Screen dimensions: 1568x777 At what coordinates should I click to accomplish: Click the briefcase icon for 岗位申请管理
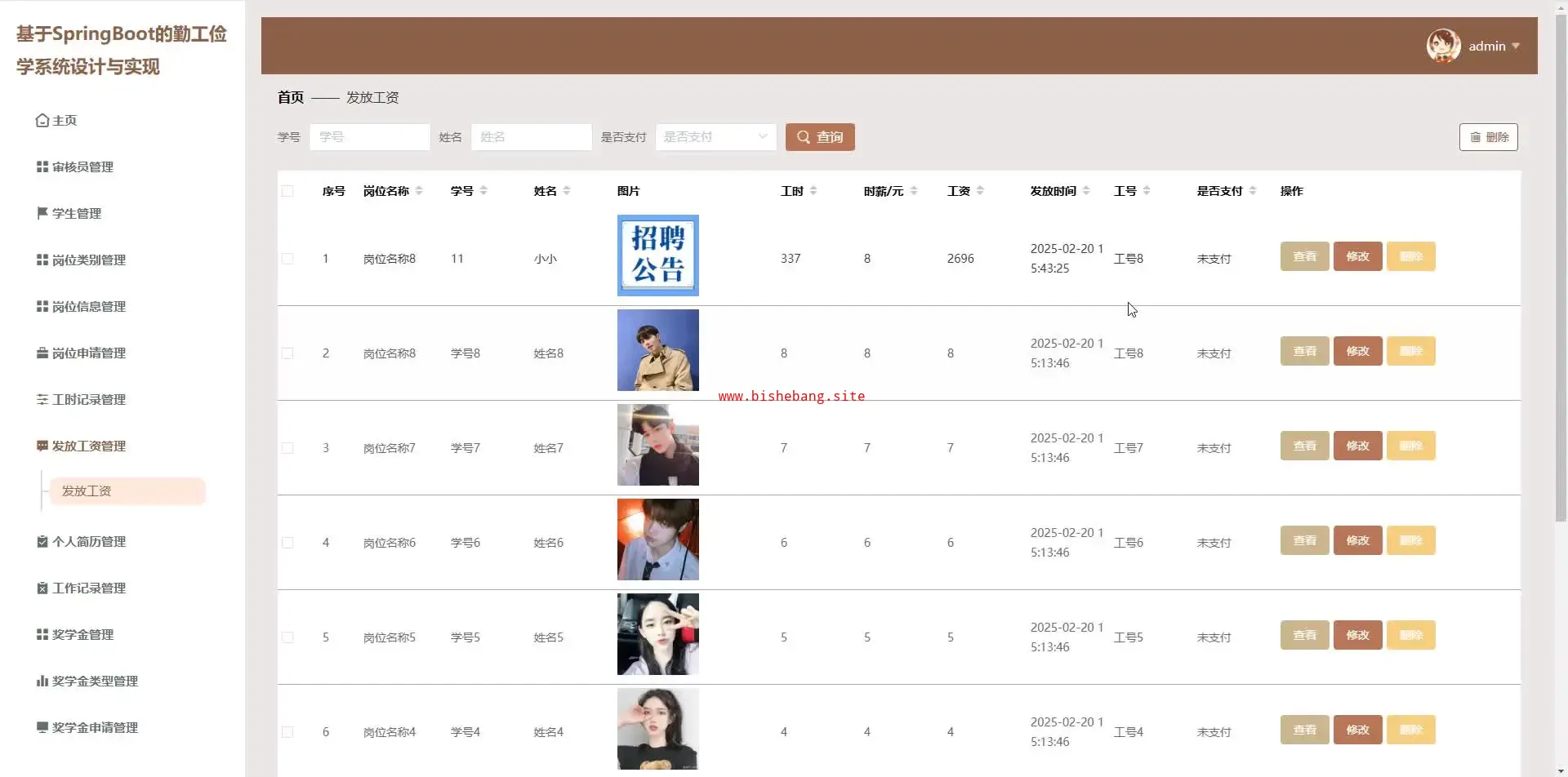pyautogui.click(x=42, y=353)
